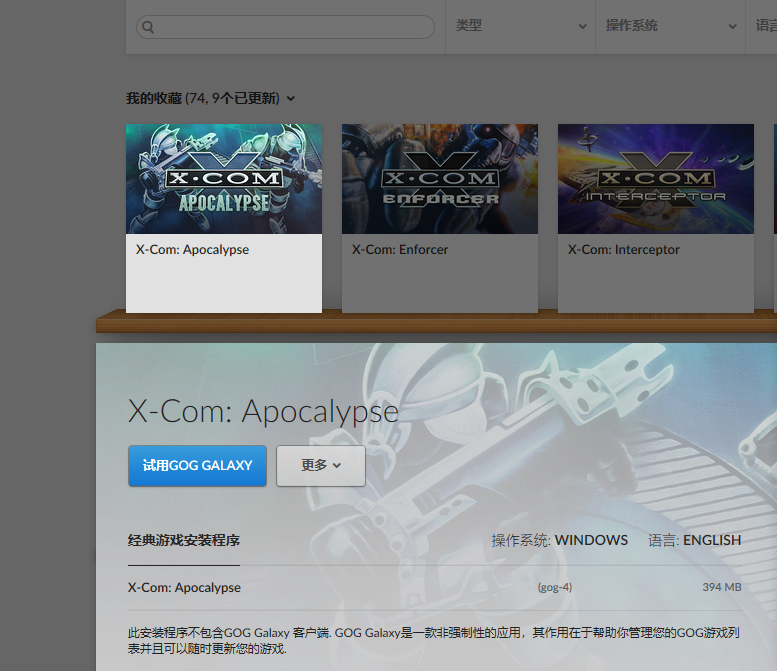The height and width of the screenshot is (671, 777).
Task: Download X-Com: Apocalypse installer file
Action: point(435,587)
